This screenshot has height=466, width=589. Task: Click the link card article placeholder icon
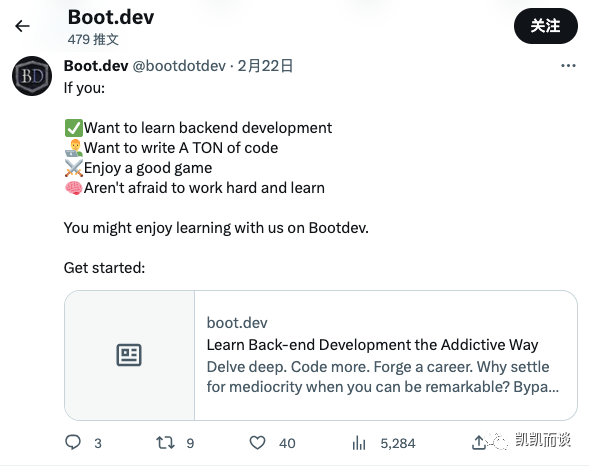pyautogui.click(x=129, y=355)
